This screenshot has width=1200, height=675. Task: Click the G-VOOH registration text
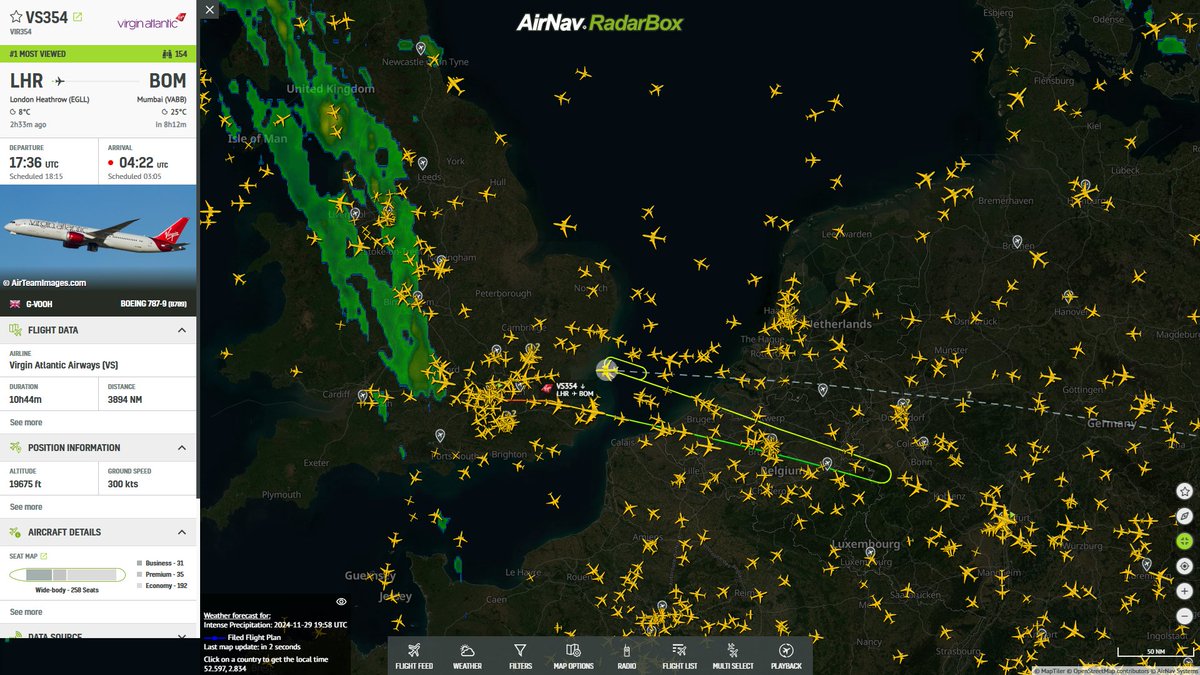pyautogui.click(x=38, y=304)
